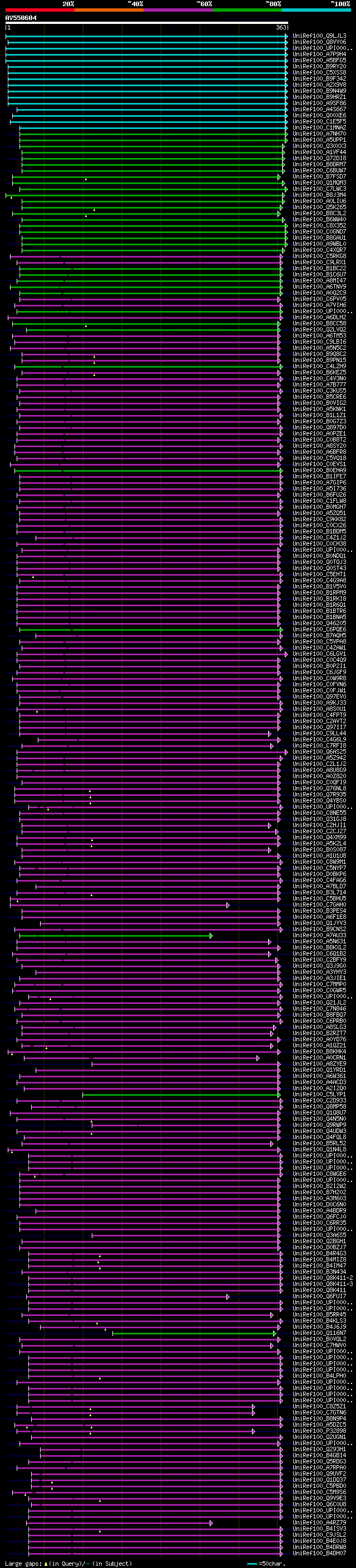Click the red 20% identity legend segment
This screenshot has height=1568, width=356.
39,10
